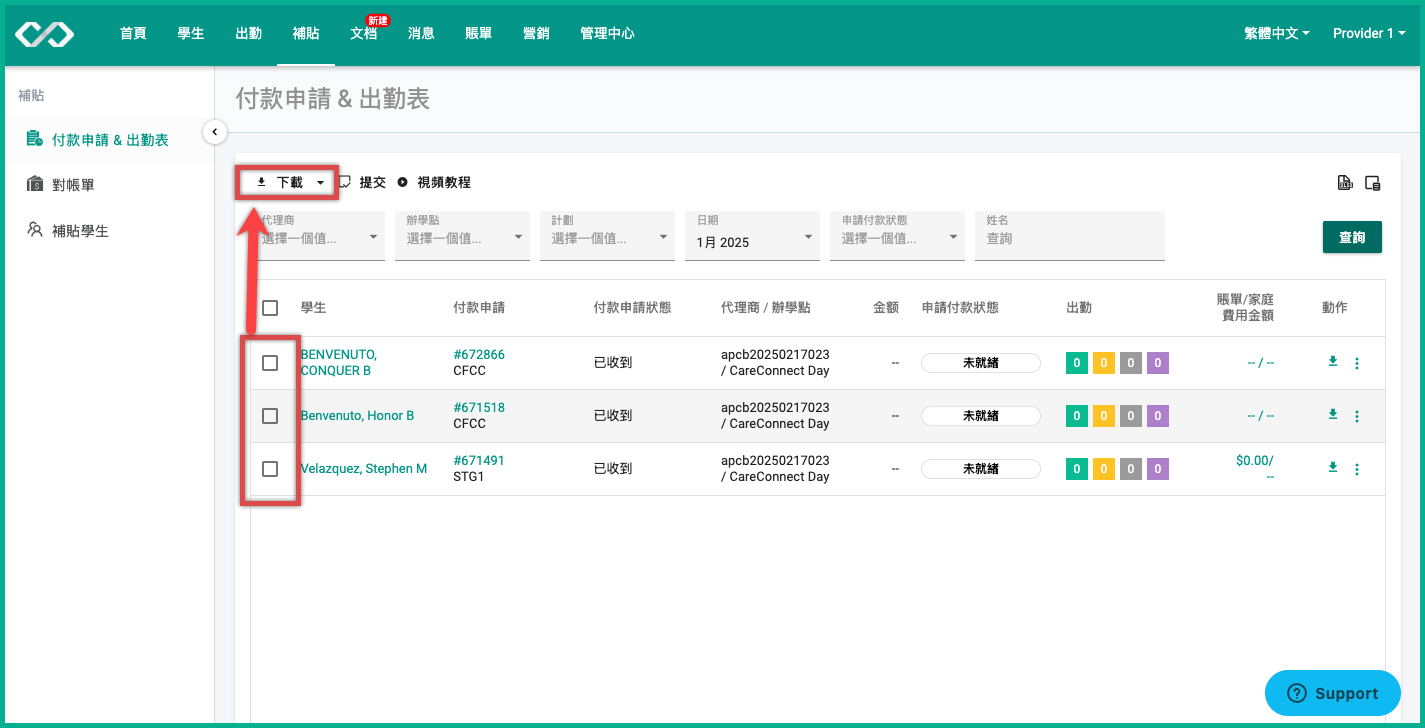Click green attendance badge for Stephen M
The image size is (1425, 728).
click(x=1077, y=469)
